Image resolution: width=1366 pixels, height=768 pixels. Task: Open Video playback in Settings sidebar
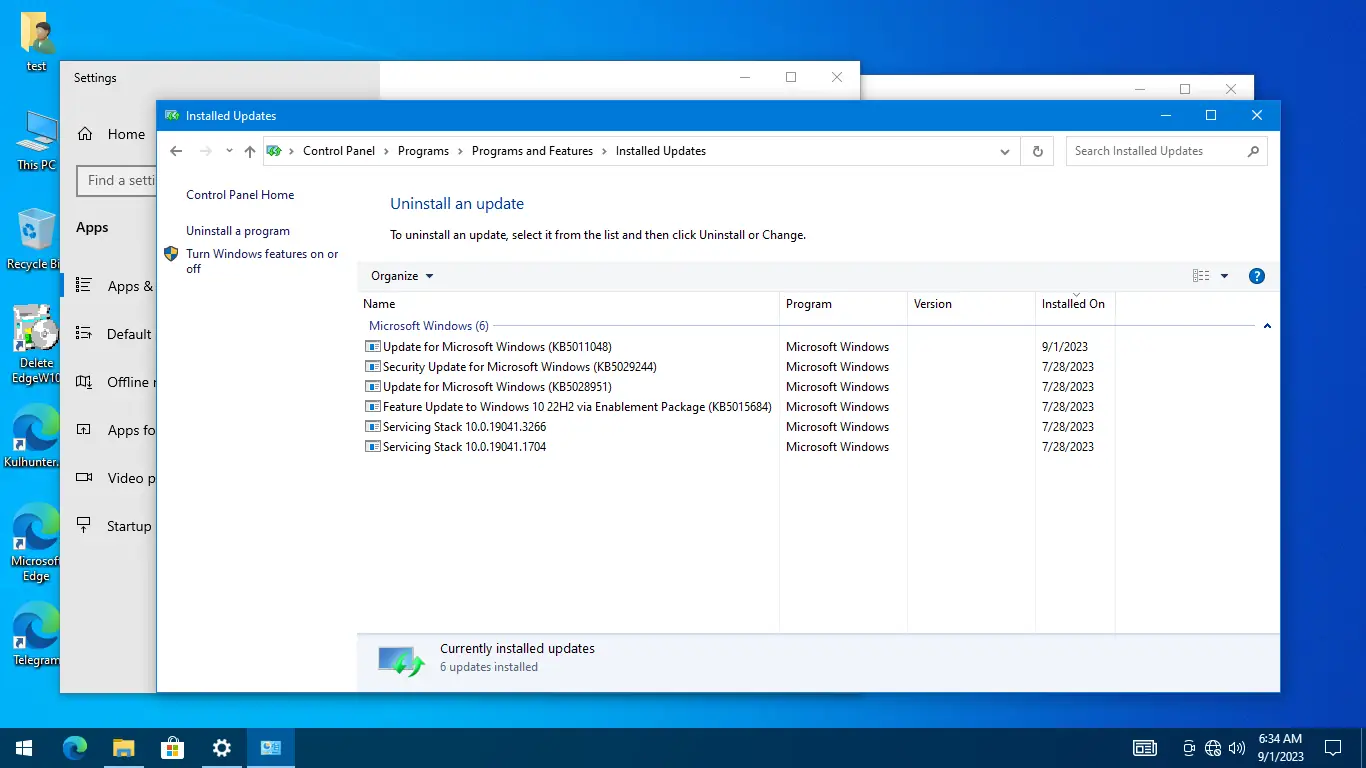110,478
